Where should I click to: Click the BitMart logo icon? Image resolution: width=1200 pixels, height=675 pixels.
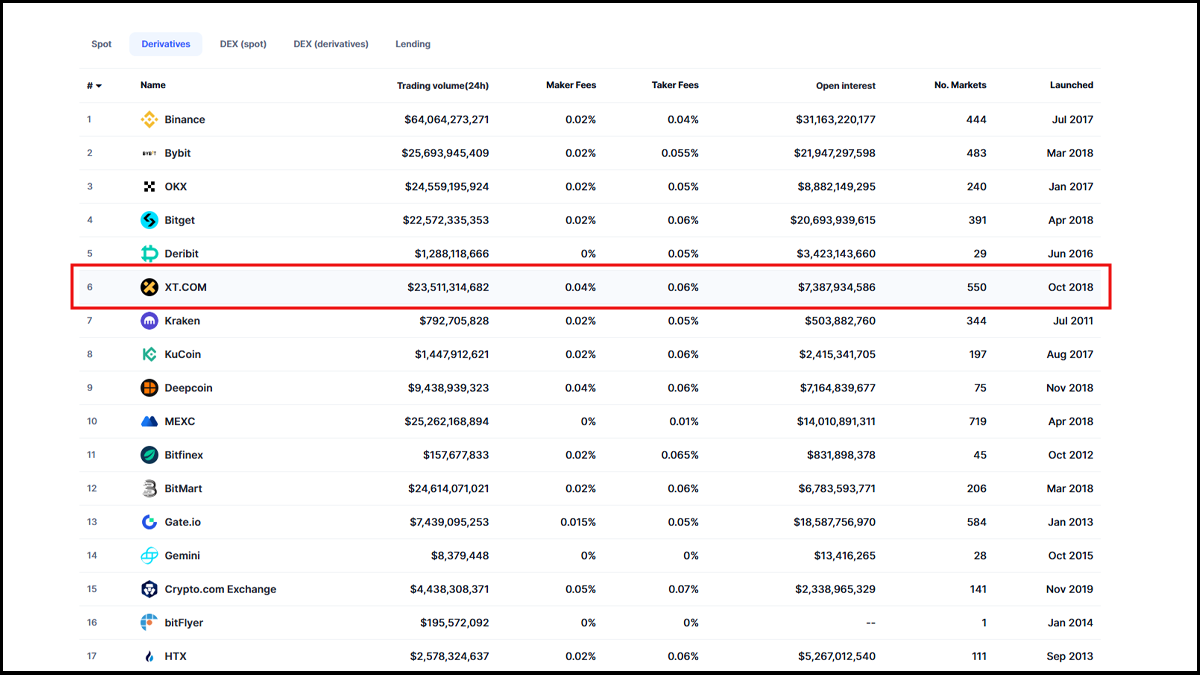click(x=149, y=488)
